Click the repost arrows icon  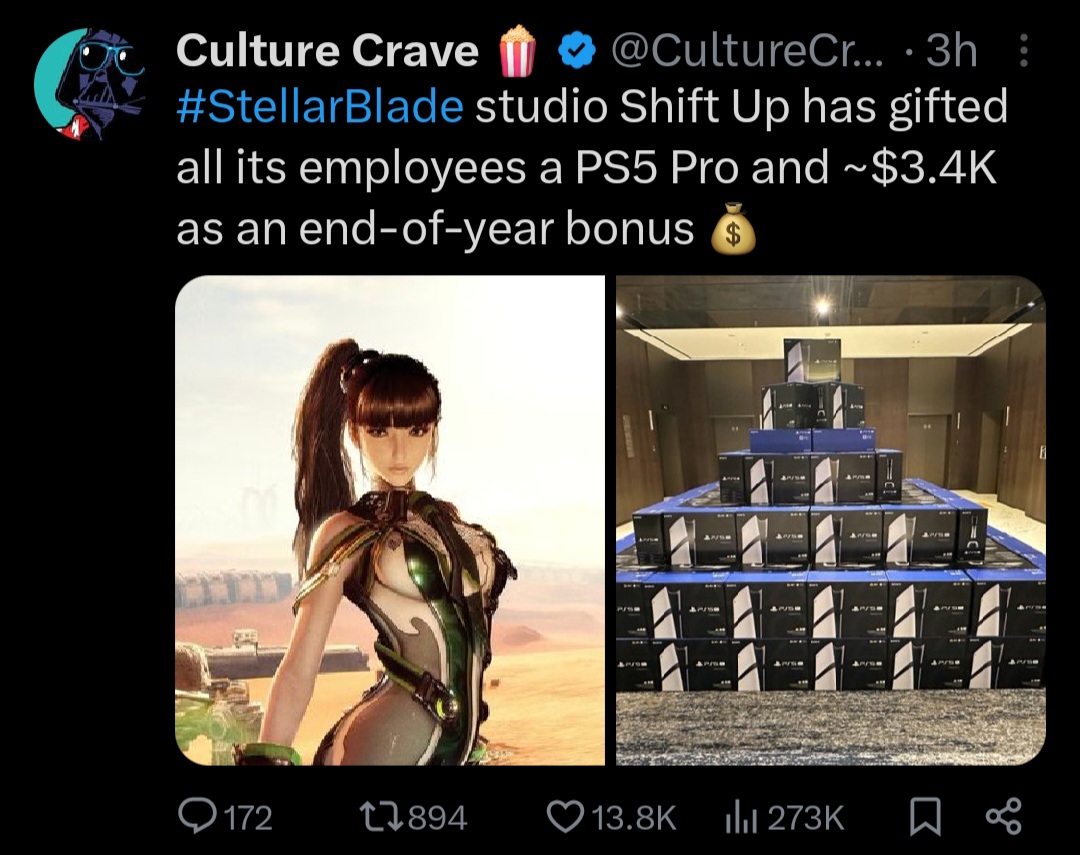(x=382, y=817)
